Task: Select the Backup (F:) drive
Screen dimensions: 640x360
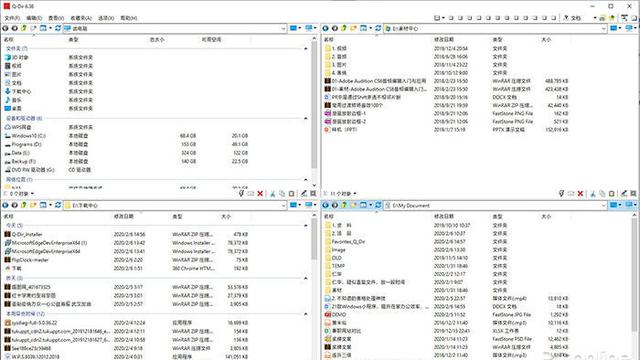Action: click(x=20, y=162)
